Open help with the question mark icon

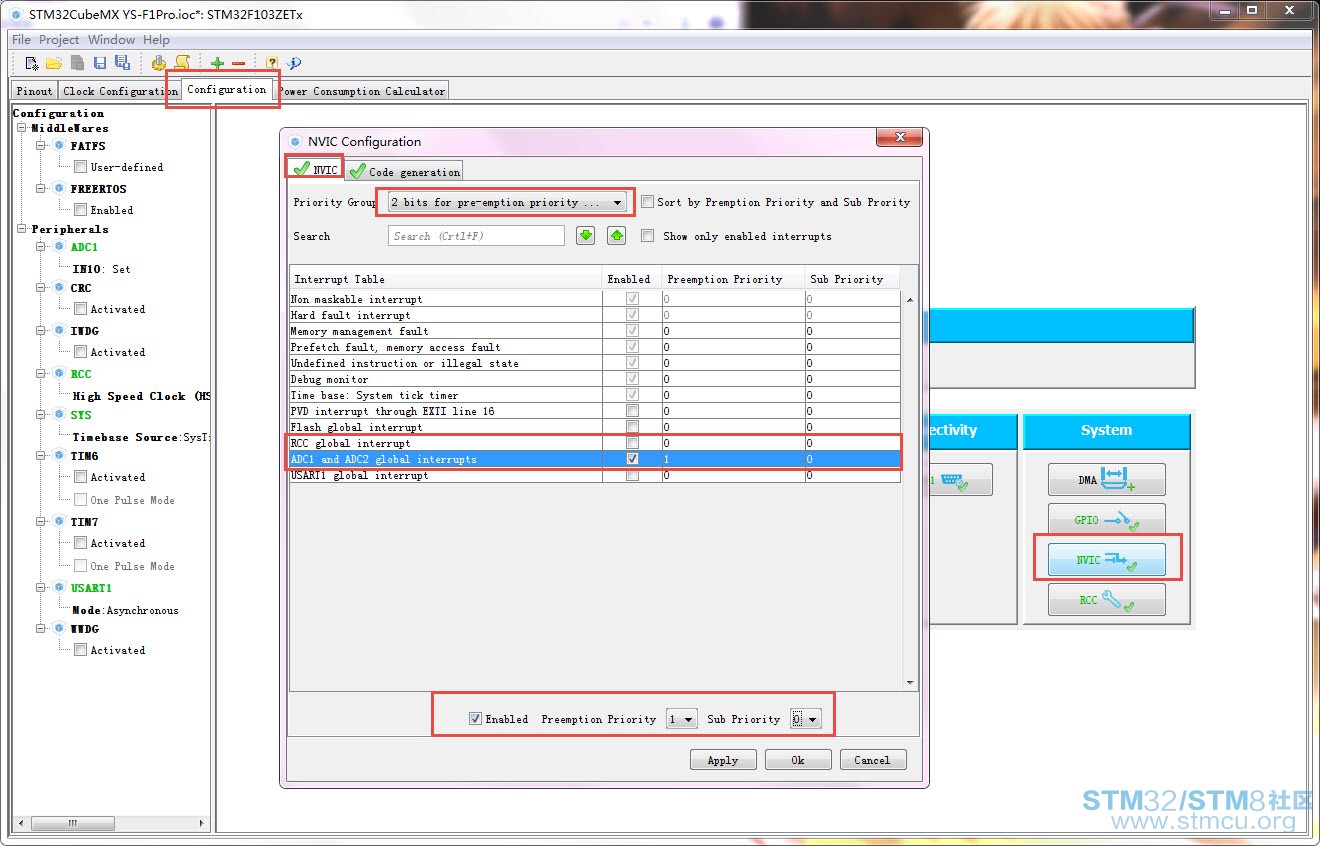(272, 63)
